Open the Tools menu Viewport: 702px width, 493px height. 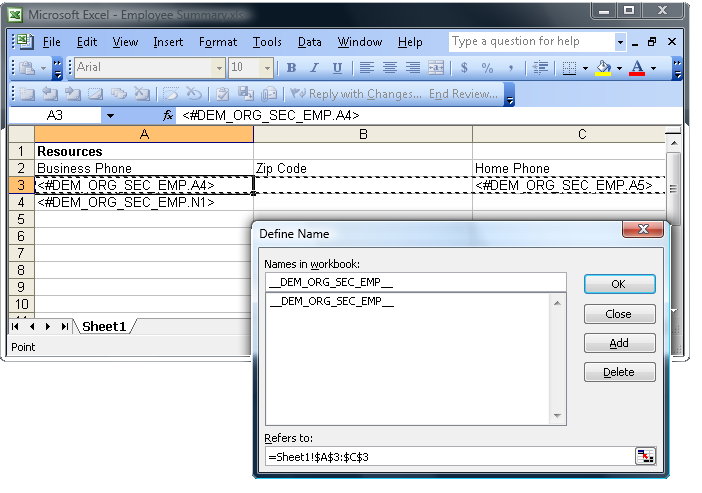pyautogui.click(x=267, y=42)
